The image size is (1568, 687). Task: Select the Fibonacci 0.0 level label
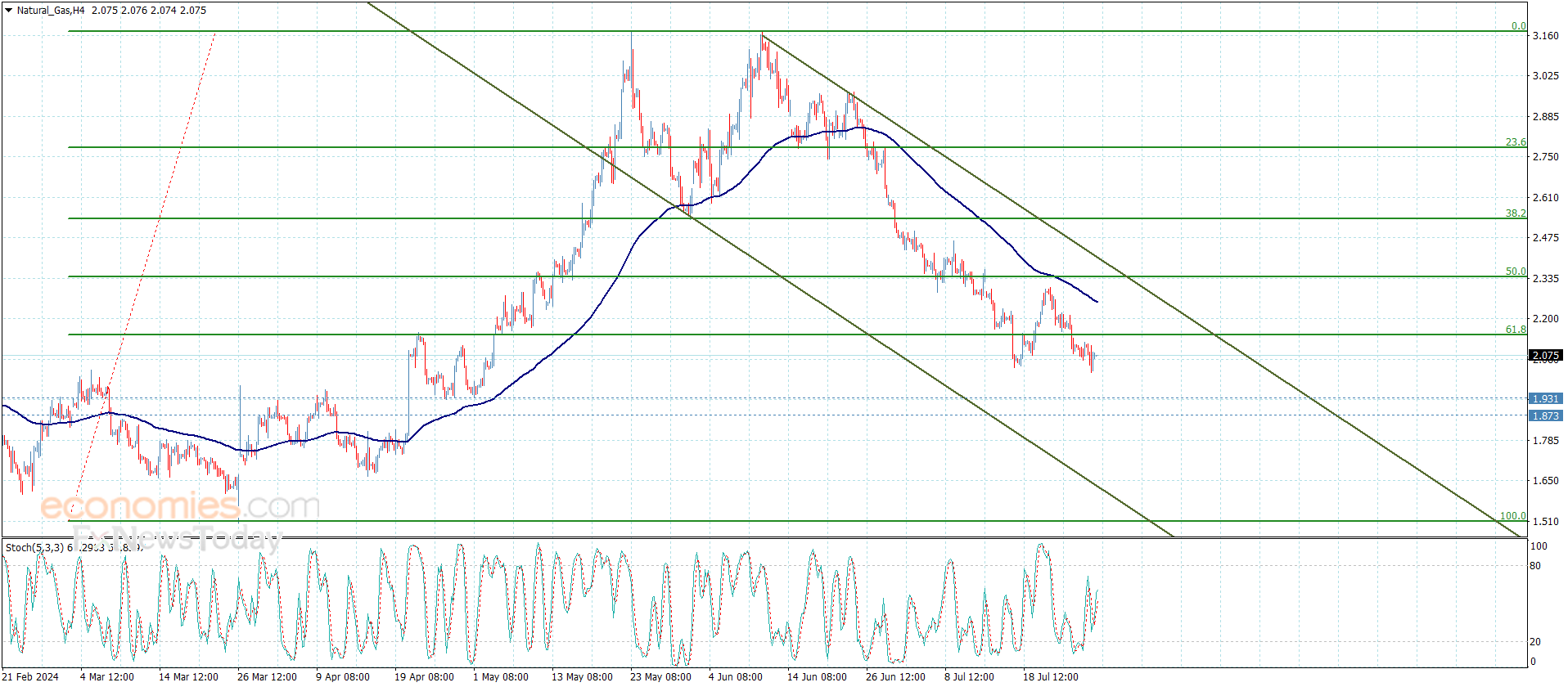point(1518,26)
